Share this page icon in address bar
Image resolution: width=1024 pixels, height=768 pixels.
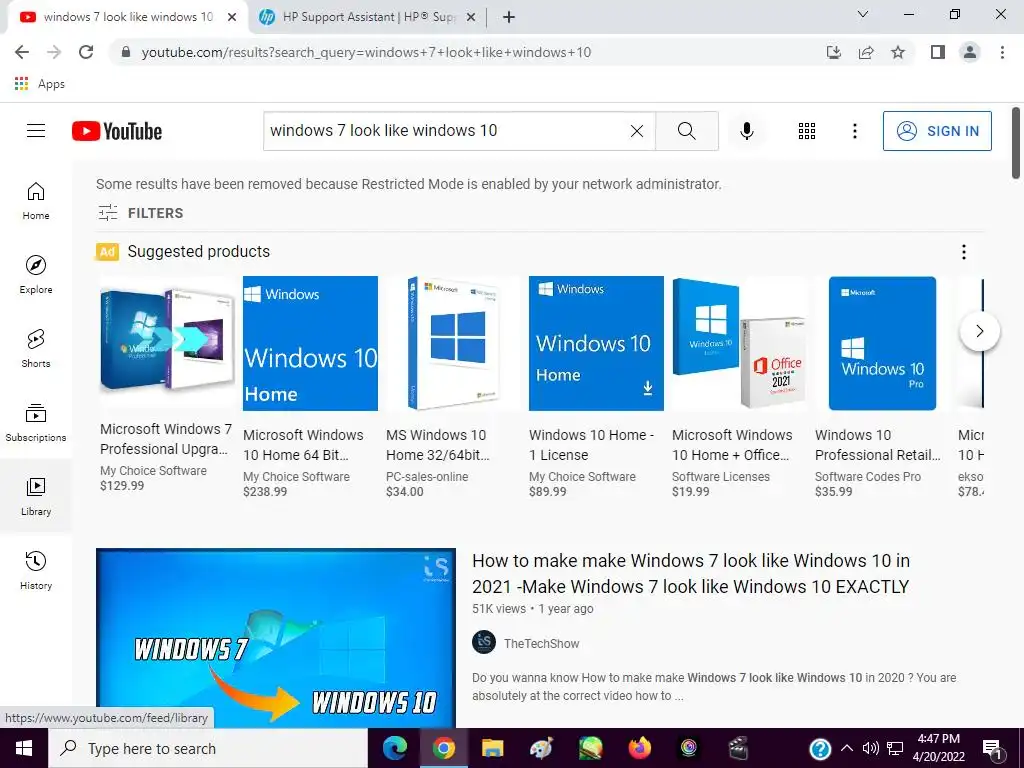click(x=866, y=52)
